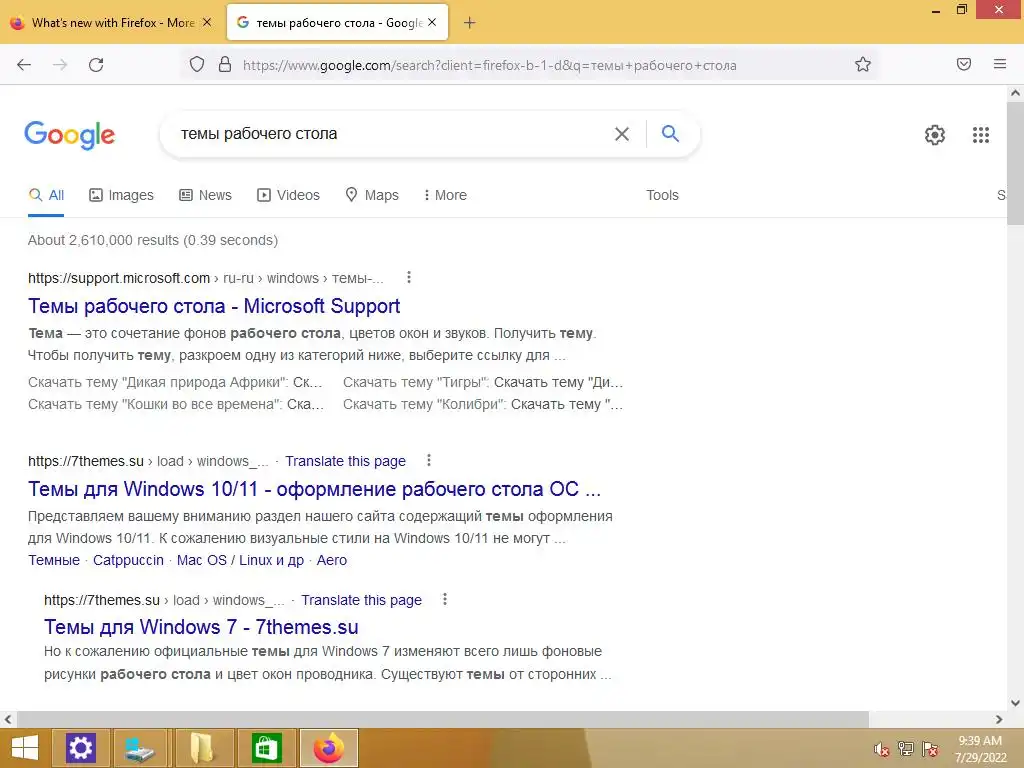Image resolution: width=1024 pixels, height=768 pixels.
Task: Select the All search tab
Action: coord(46,195)
